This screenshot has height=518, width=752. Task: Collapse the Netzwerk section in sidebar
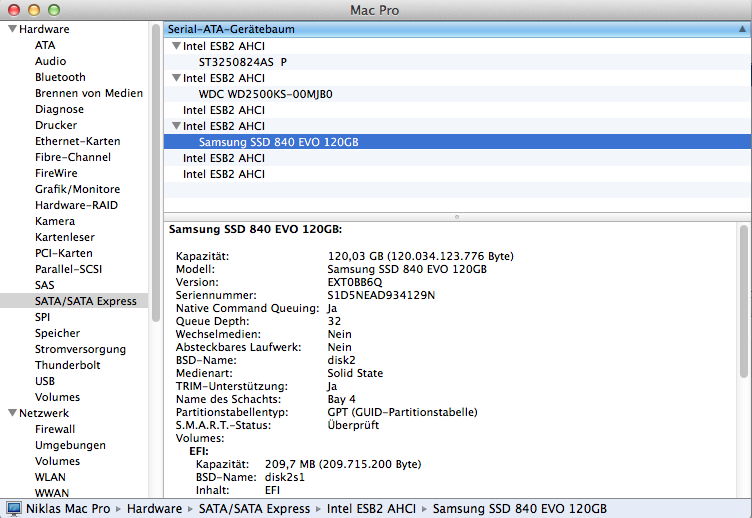12,412
